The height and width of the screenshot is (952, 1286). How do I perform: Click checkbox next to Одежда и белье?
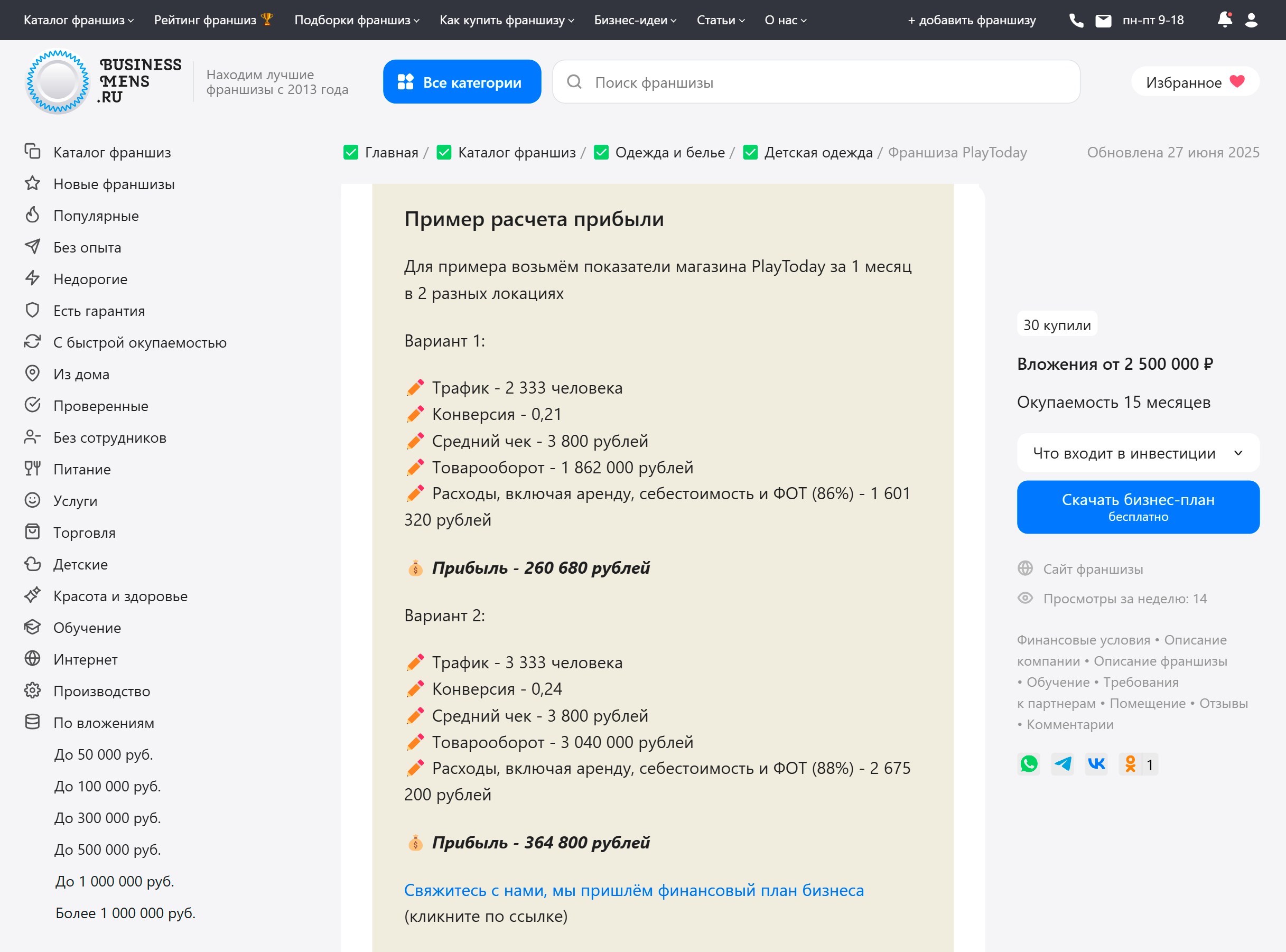tap(601, 153)
